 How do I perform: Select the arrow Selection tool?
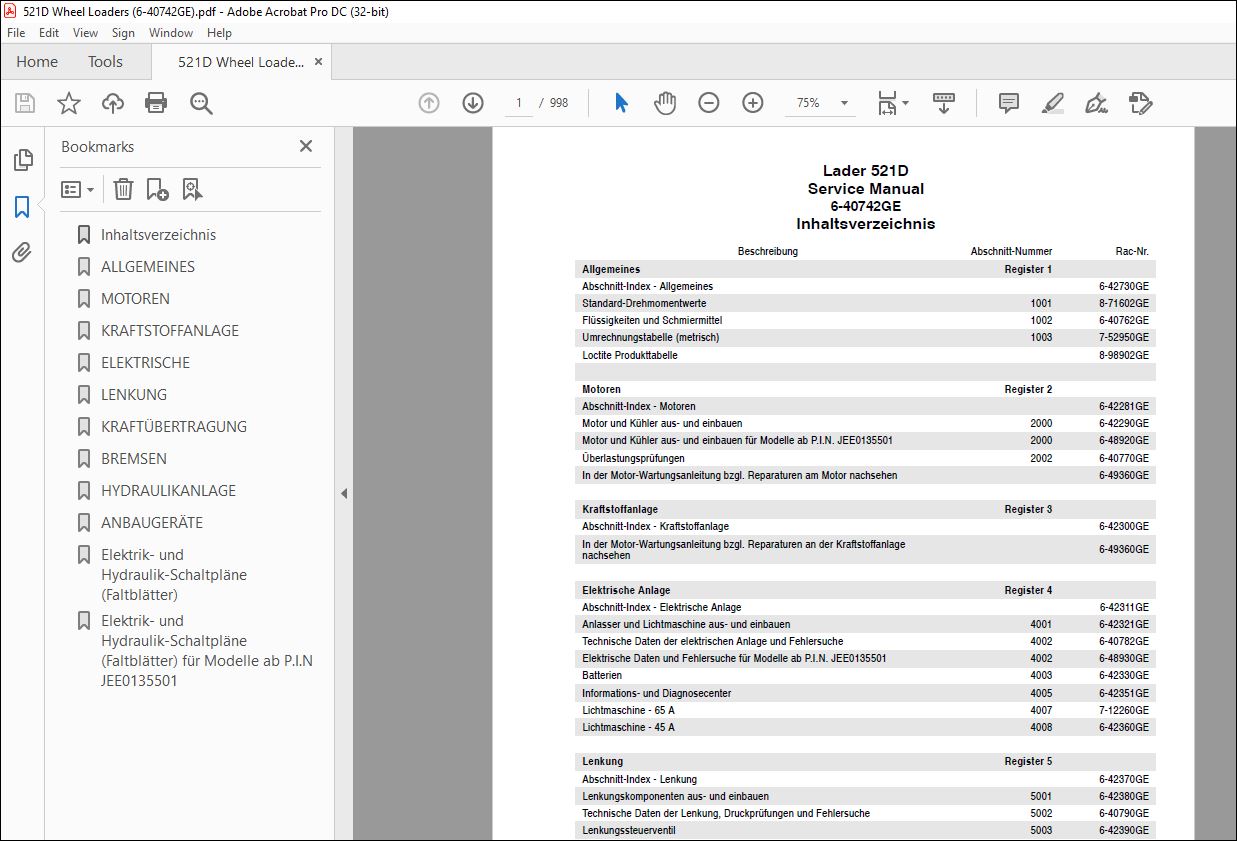tap(621, 103)
